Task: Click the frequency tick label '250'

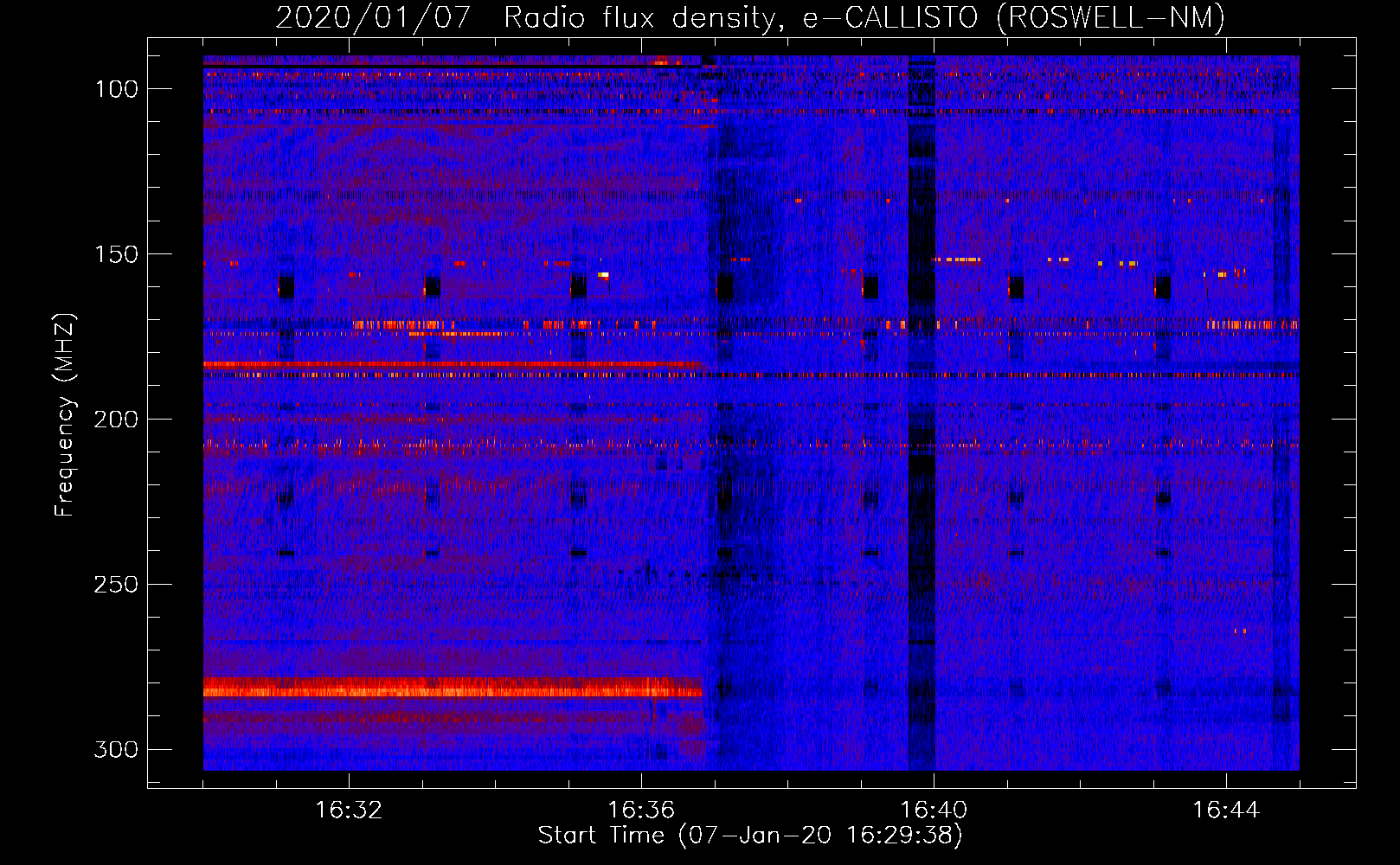Action: click(117, 585)
